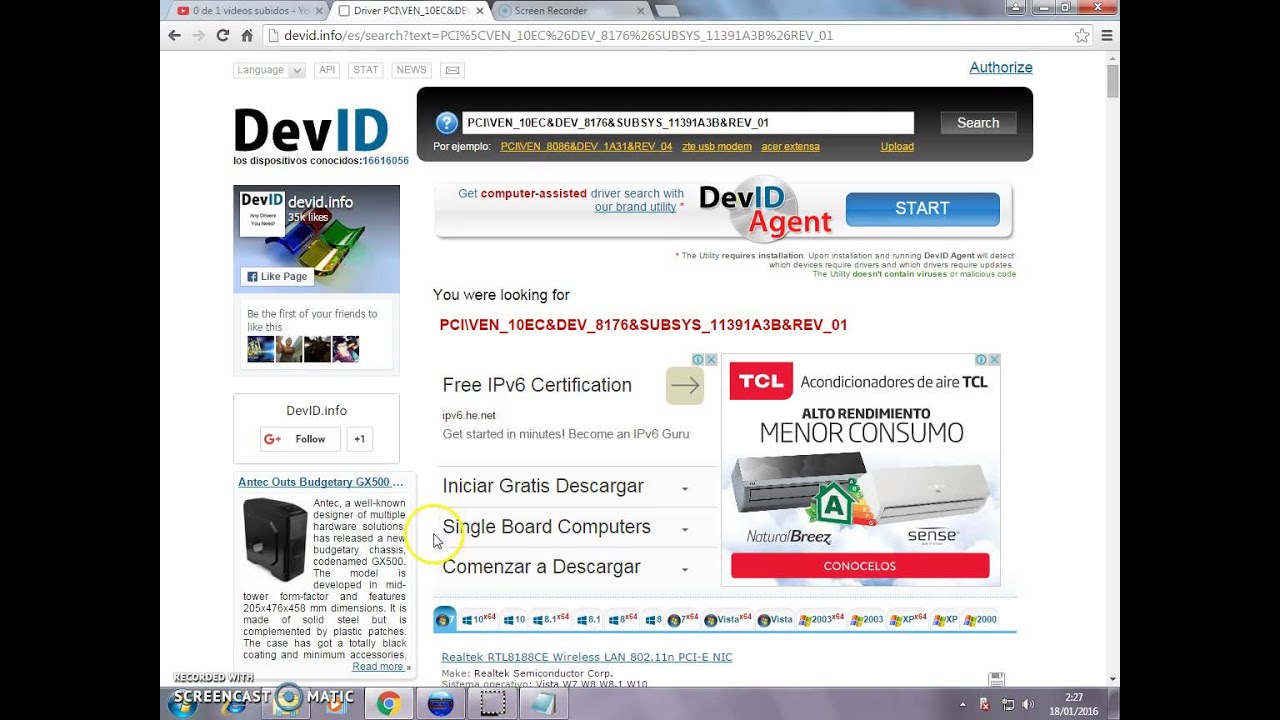This screenshot has width=1280, height=720.
Task: Open the API menu item
Action: 326,70
